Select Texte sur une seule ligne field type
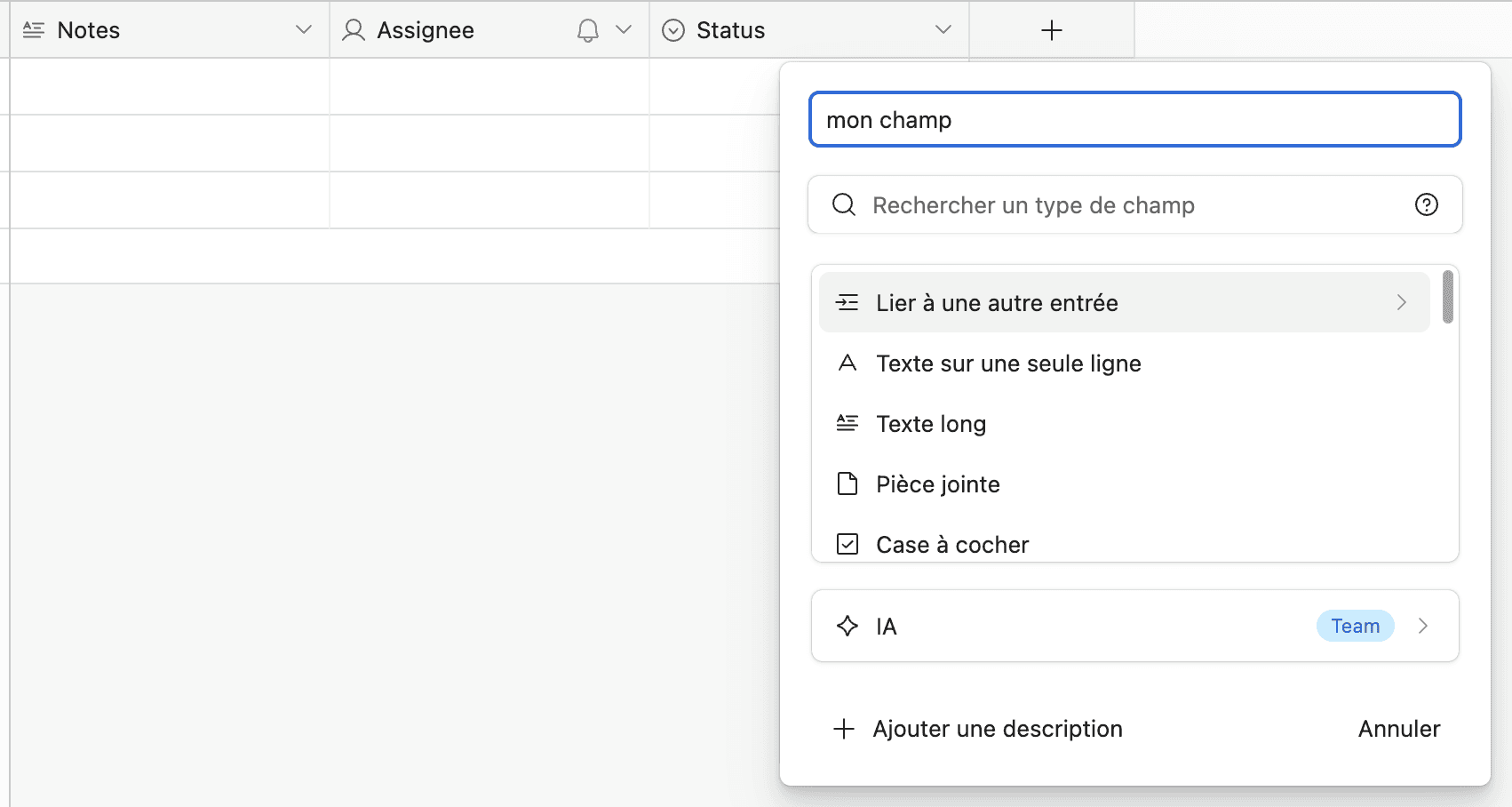1512x807 pixels. (1124, 363)
